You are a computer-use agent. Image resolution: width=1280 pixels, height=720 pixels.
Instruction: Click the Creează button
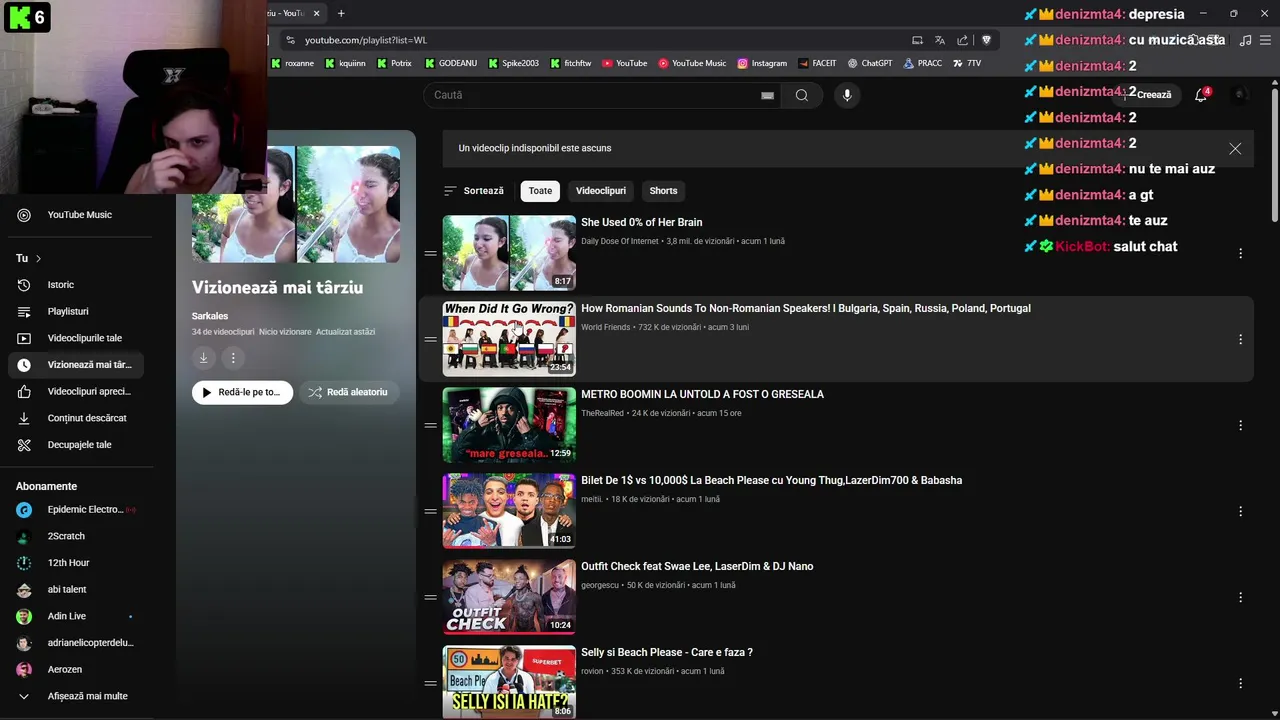[x=1149, y=95]
